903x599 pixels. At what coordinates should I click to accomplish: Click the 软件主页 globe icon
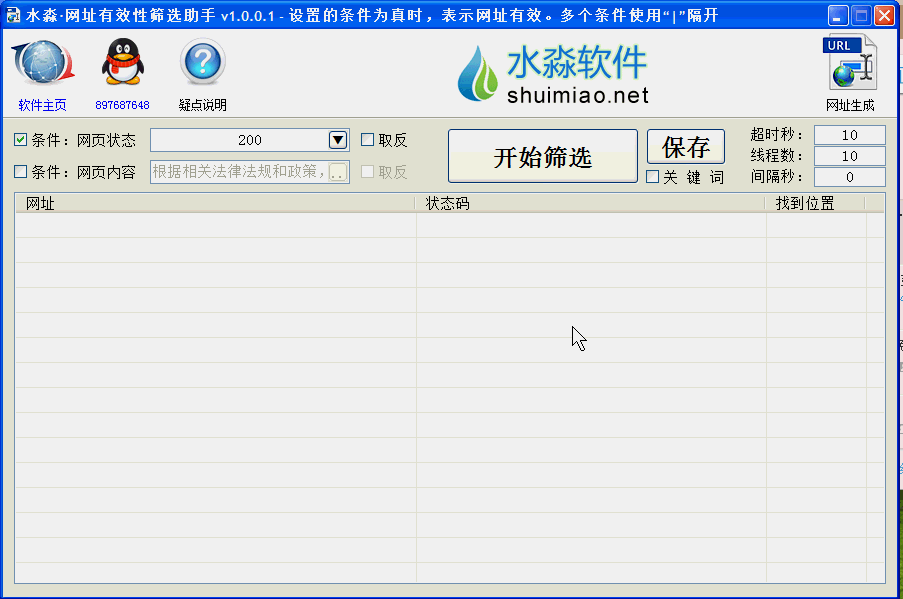42,64
